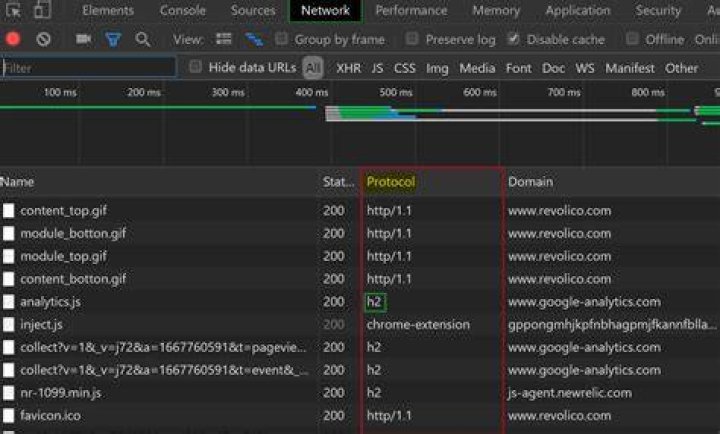
Task: Select the nr-1099.min.js request
Action: click(x=360, y=393)
